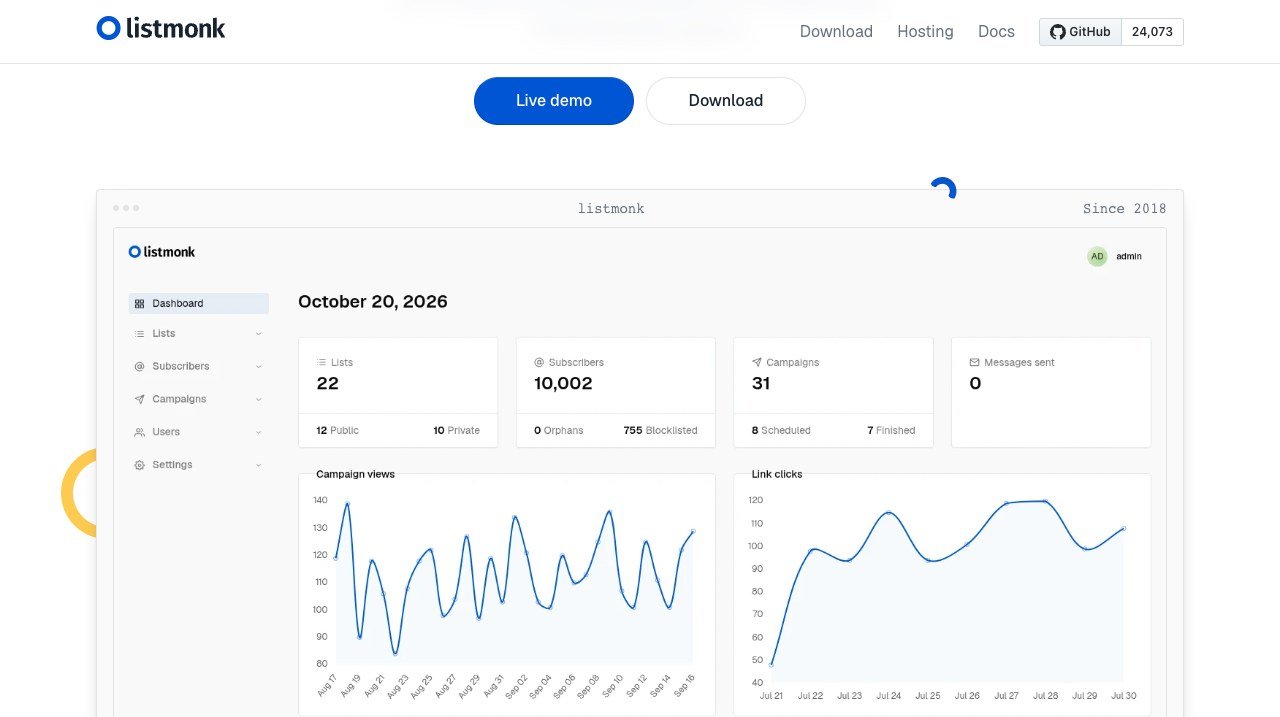Click the admin username

1129,256
